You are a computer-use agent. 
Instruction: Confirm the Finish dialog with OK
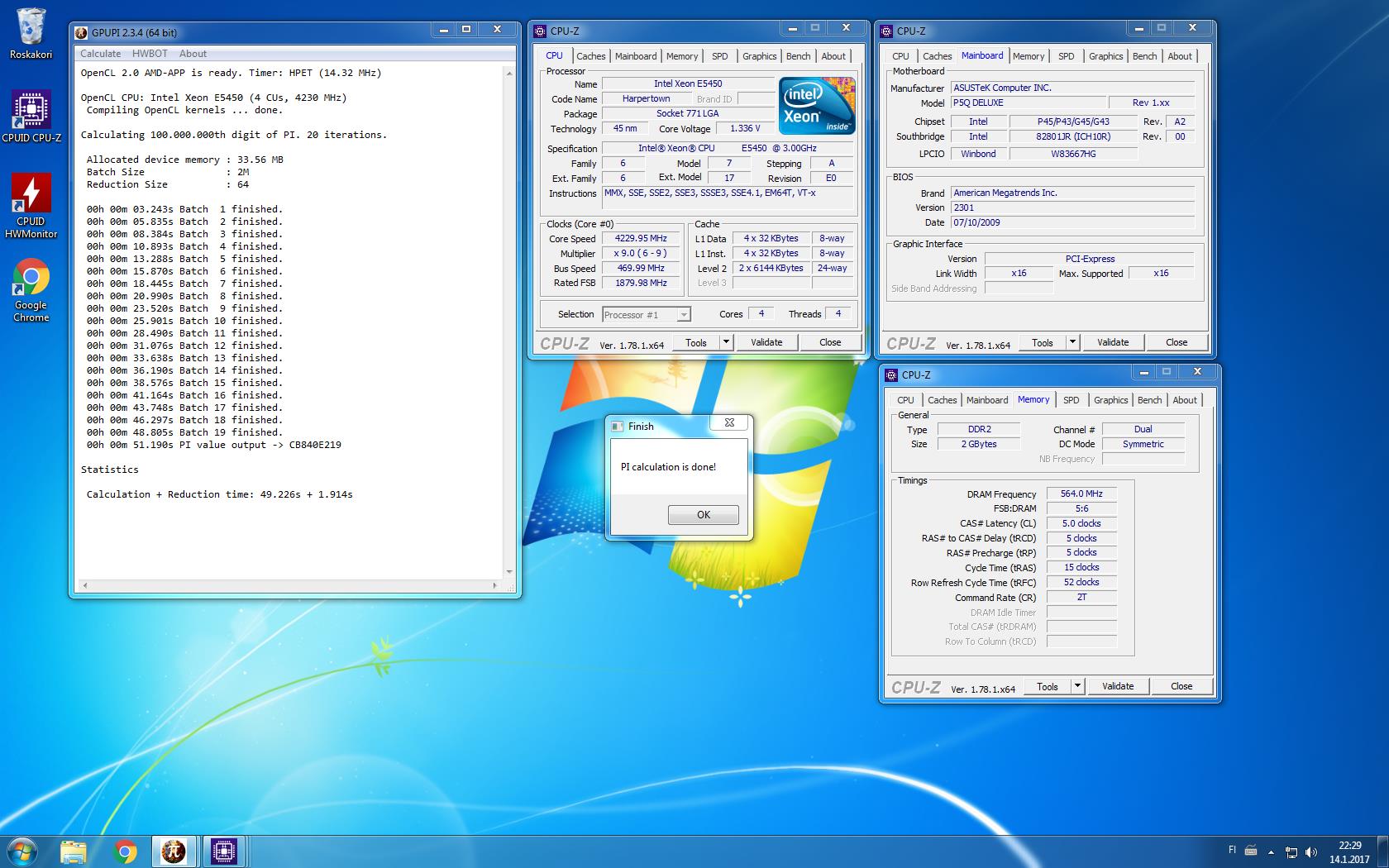click(x=704, y=514)
